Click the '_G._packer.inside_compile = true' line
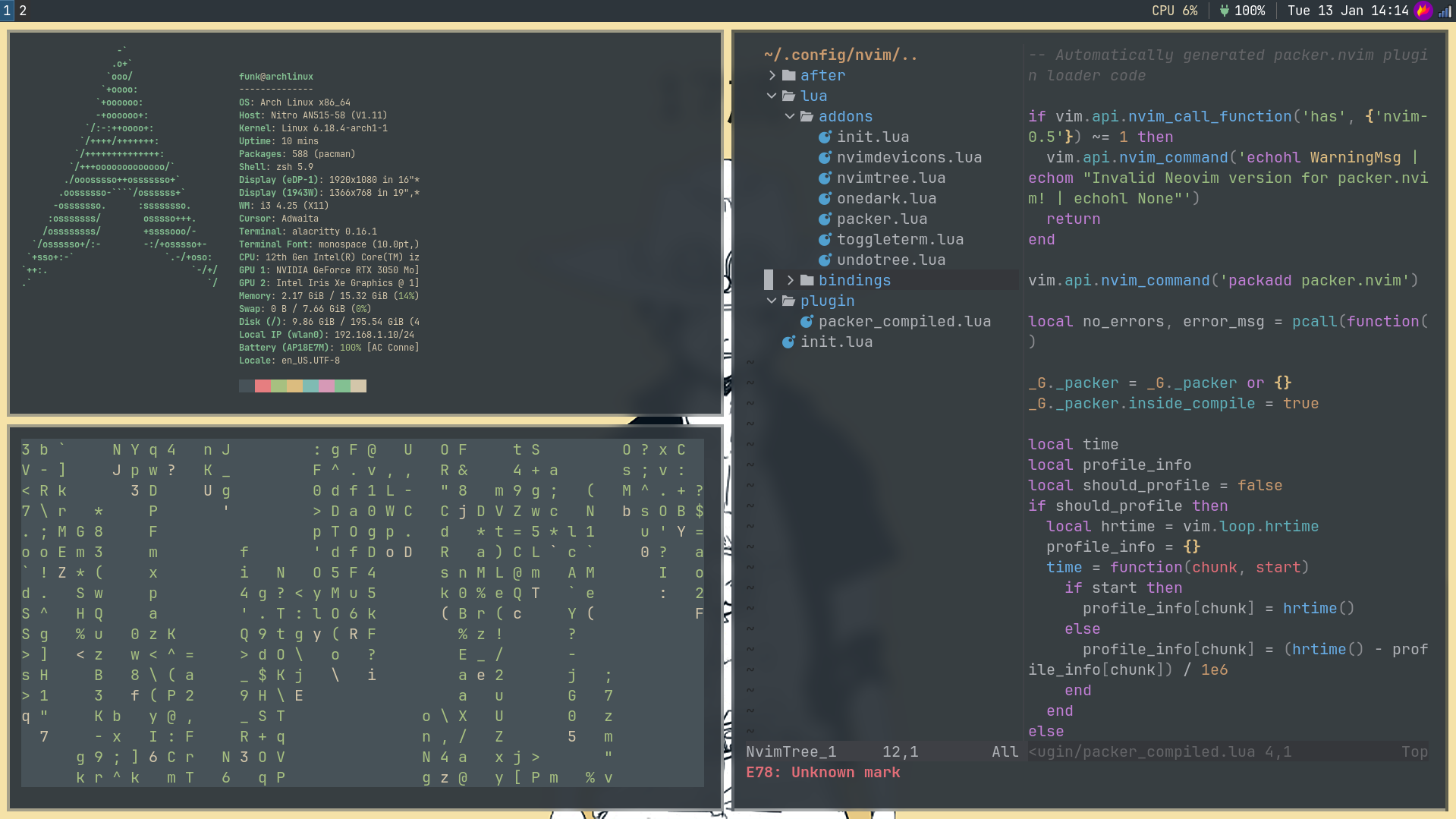 coord(1174,403)
